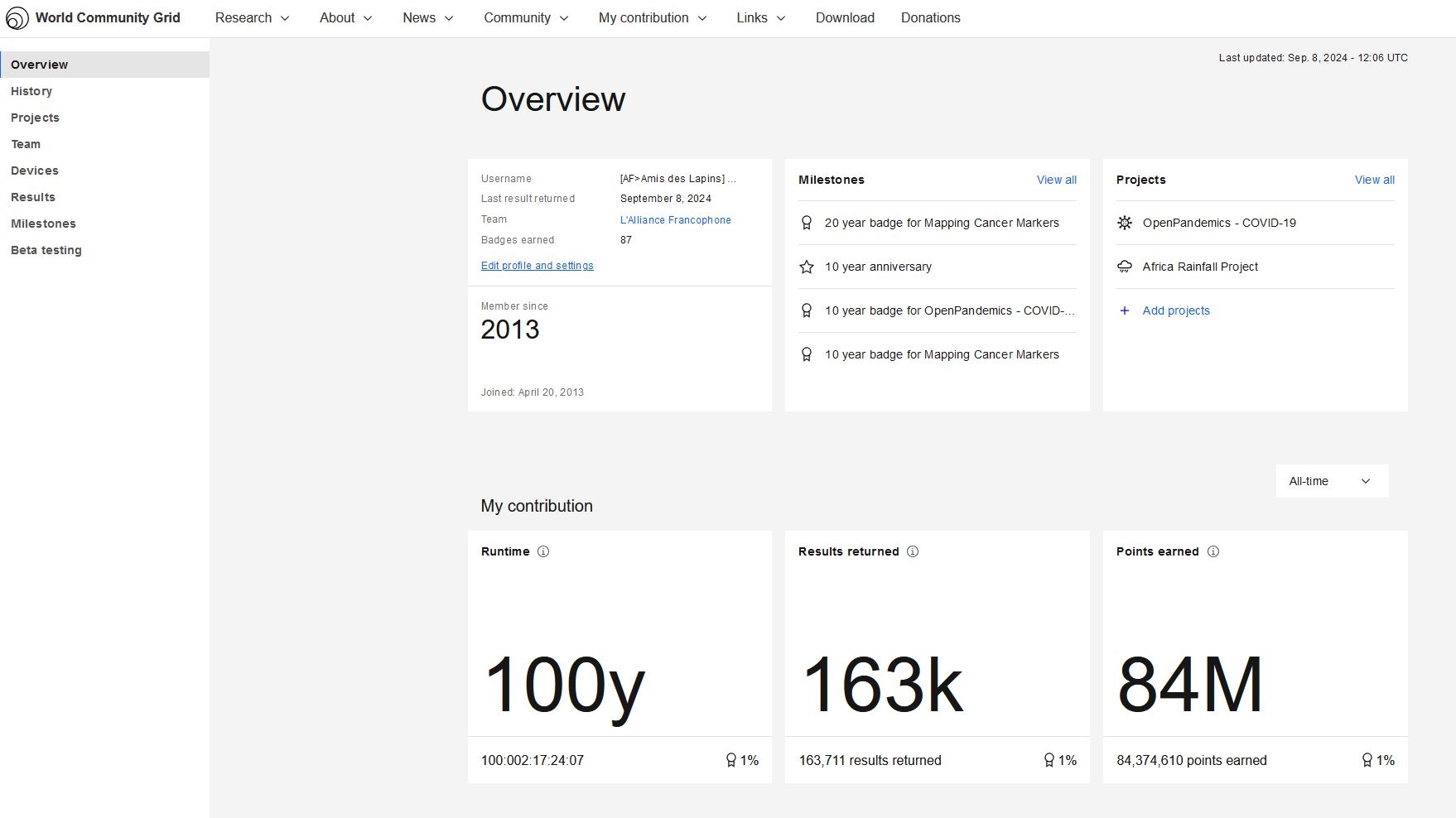The width and height of the screenshot is (1456, 818).
Task: Click the badge icon in Points earned footer
Action: click(x=1367, y=760)
